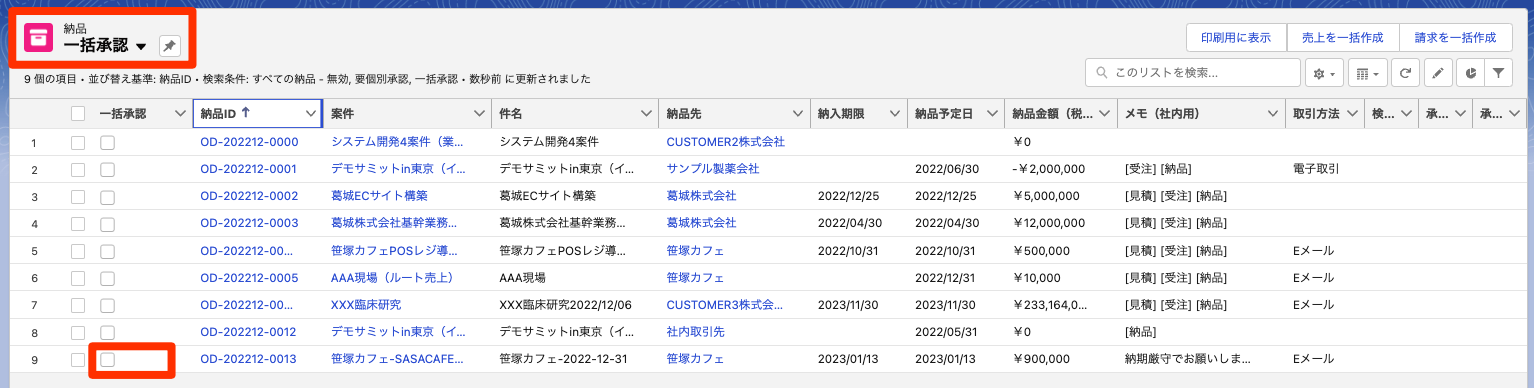Show charts with the pie chart icon
The width and height of the screenshot is (1534, 388).
1470,73
